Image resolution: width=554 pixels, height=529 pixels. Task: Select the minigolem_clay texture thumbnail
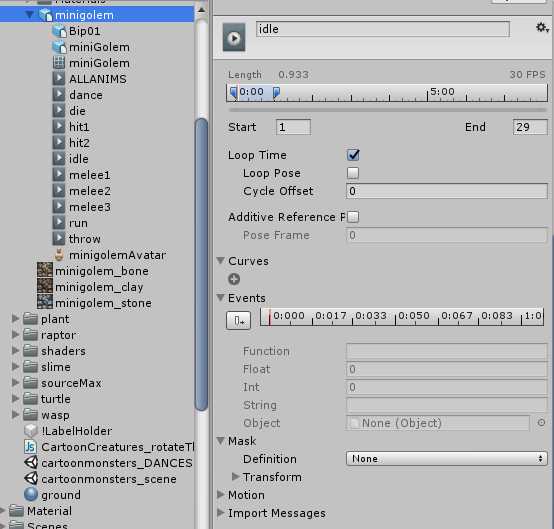pyautogui.click(x=45, y=287)
